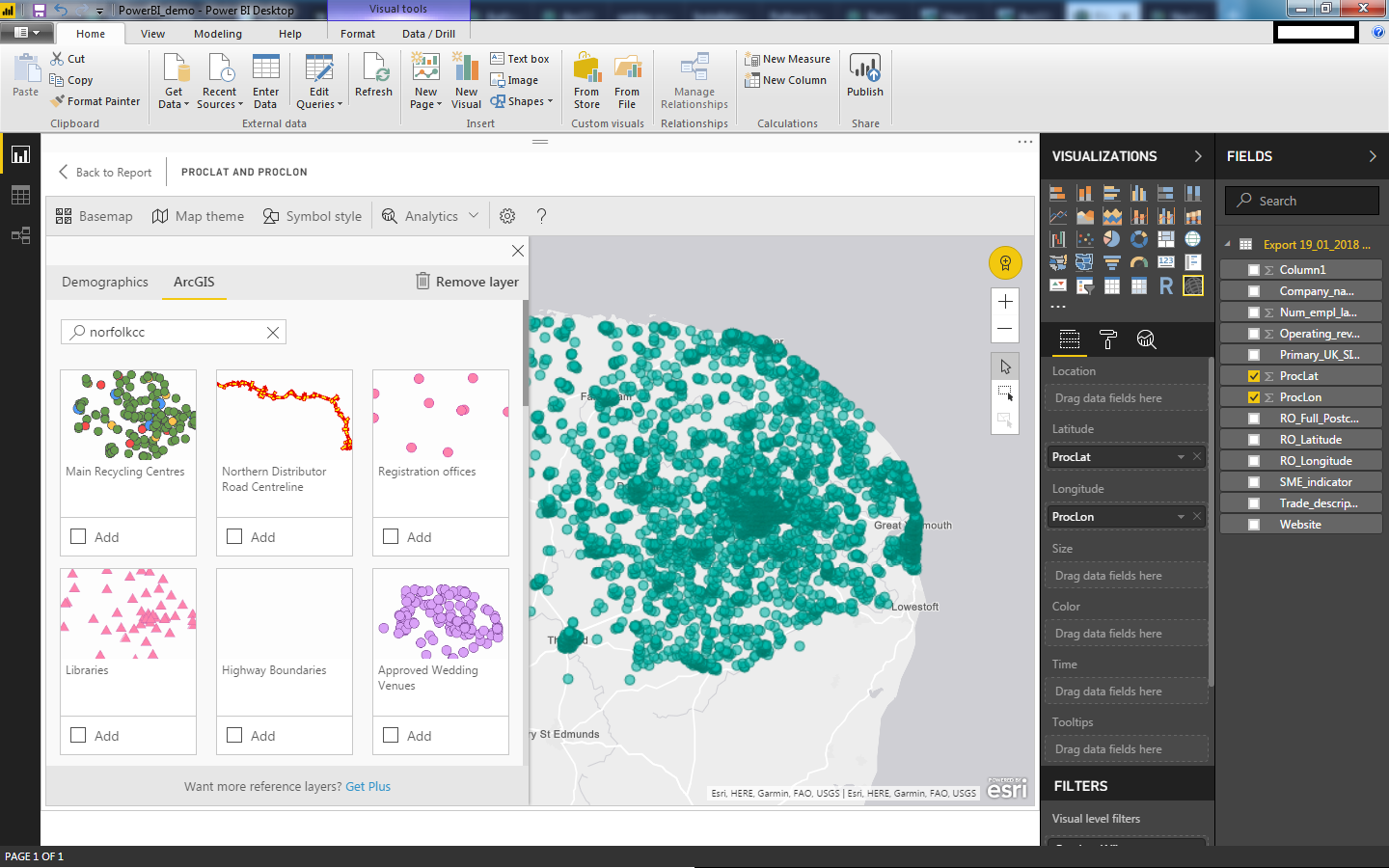Switch to Data view in sidebar
Image resolution: width=1389 pixels, height=868 pixels.
pyautogui.click(x=20, y=195)
